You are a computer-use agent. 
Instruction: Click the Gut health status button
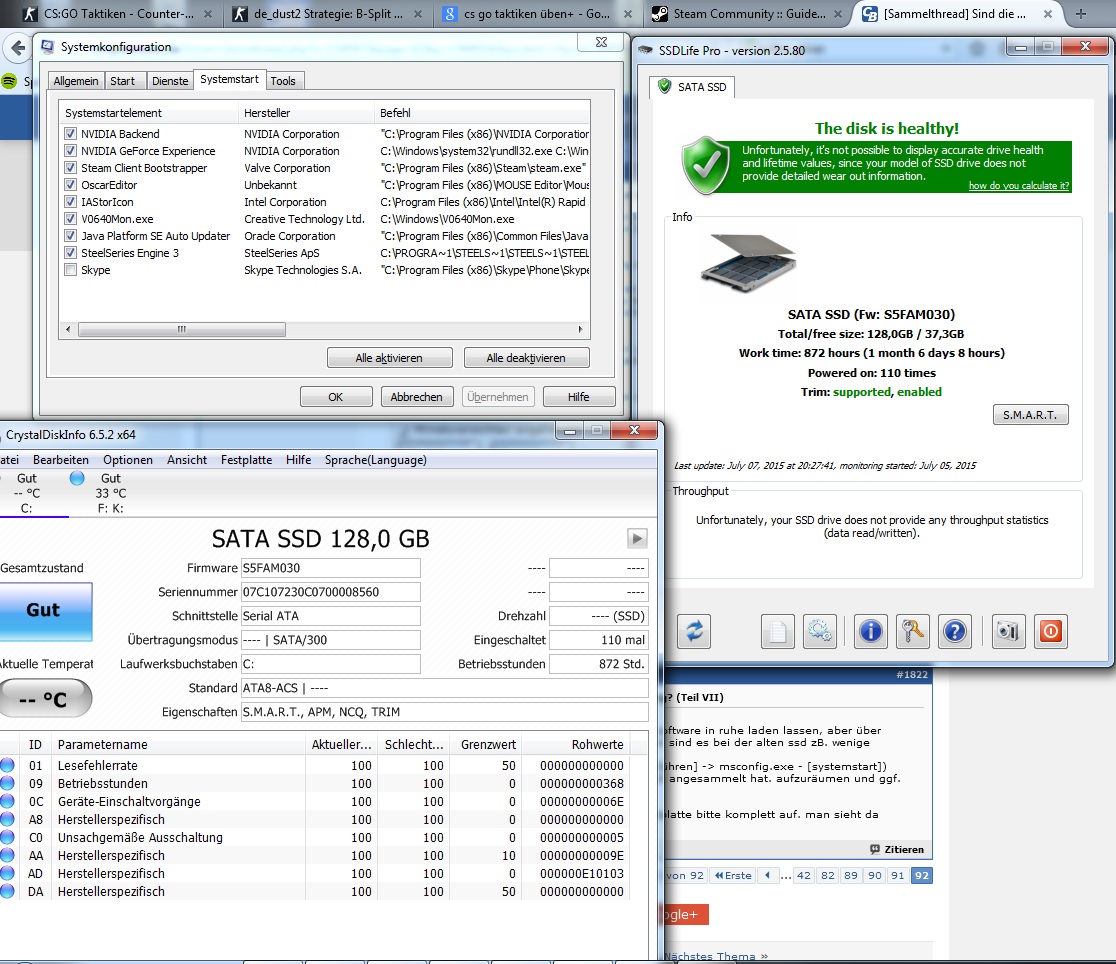tap(44, 610)
